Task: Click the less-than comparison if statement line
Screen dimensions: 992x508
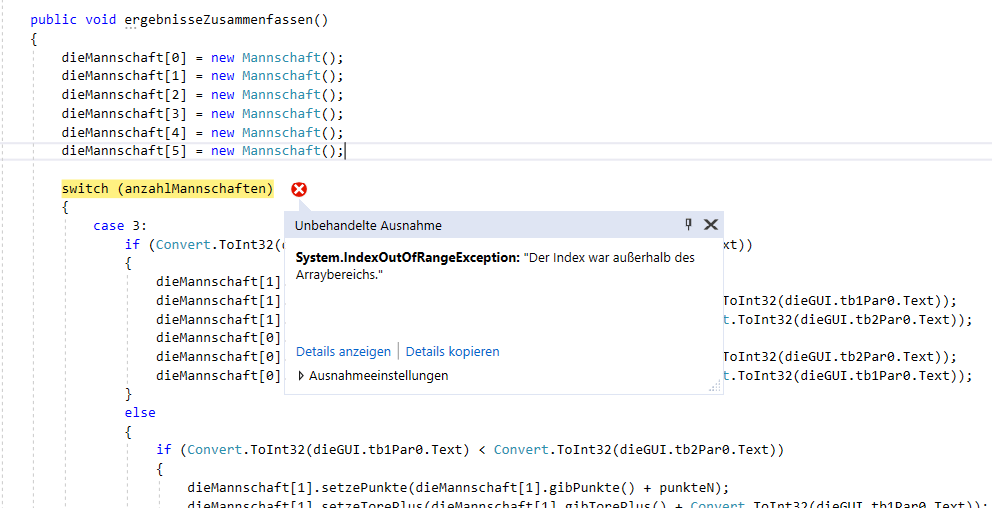Action: point(470,450)
